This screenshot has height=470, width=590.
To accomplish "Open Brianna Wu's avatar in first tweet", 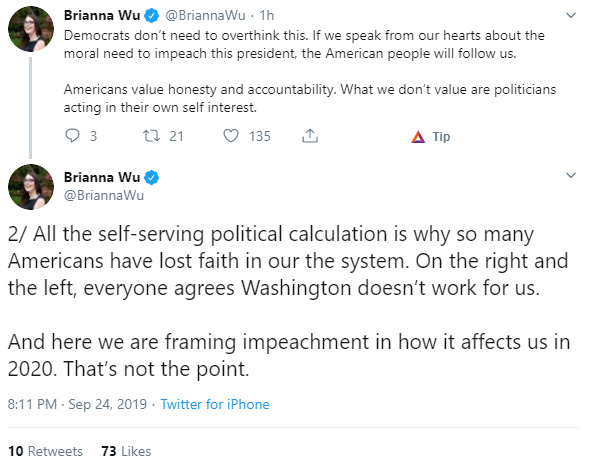I will pyautogui.click(x=31, y=29).
